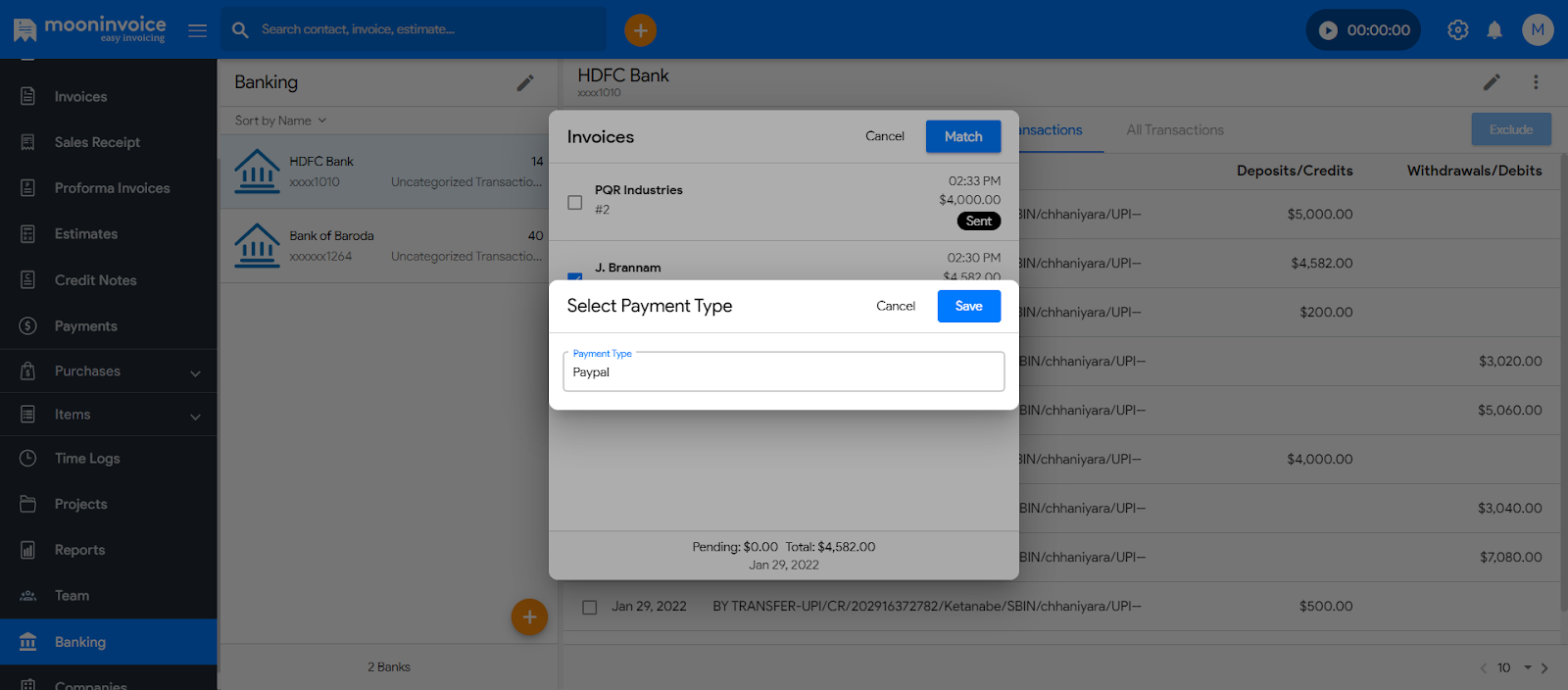
Task: Click the orange plus button in top bar
Action: [640, 30]
